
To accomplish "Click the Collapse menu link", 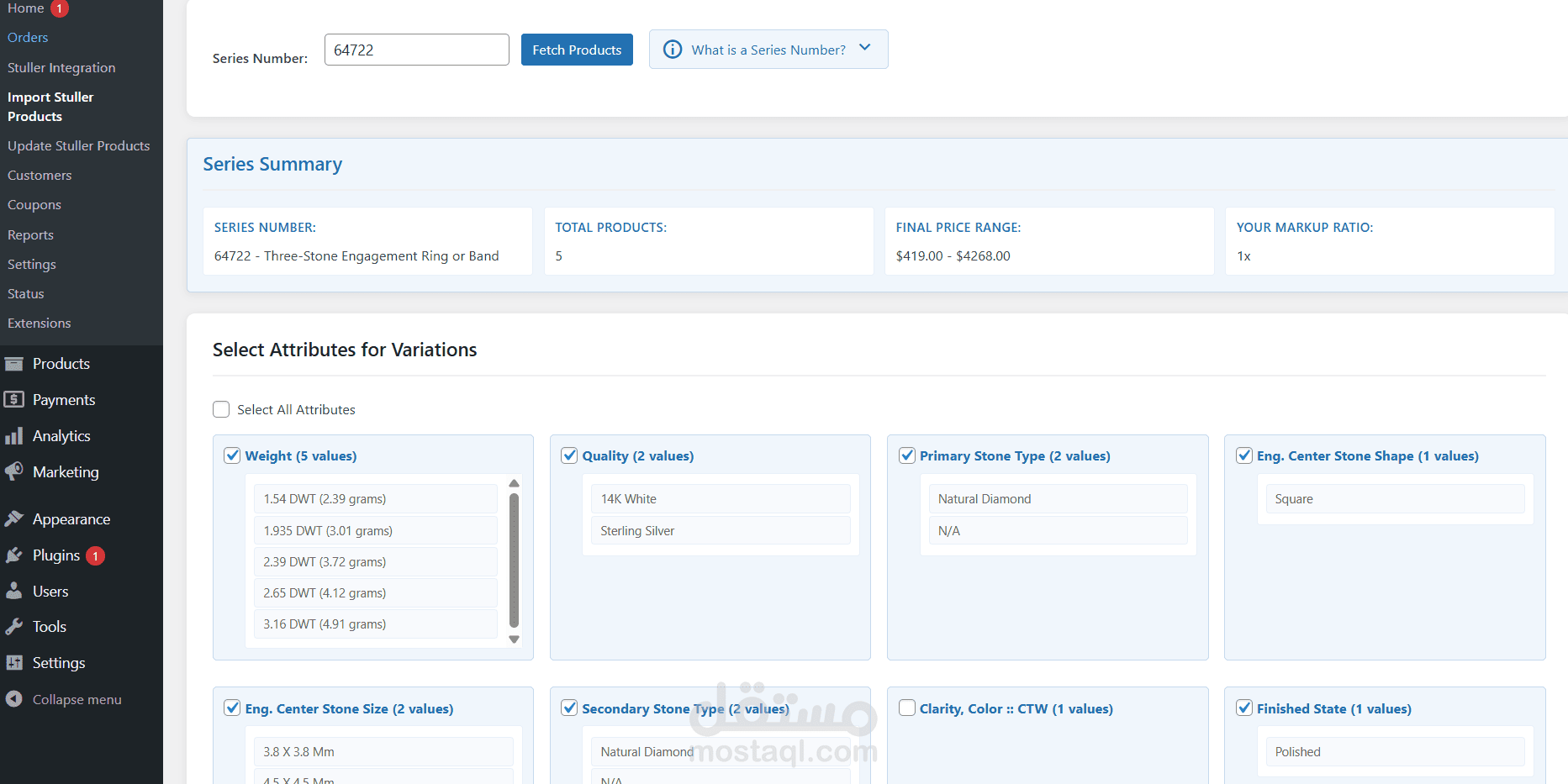I will tap(77, 700).
